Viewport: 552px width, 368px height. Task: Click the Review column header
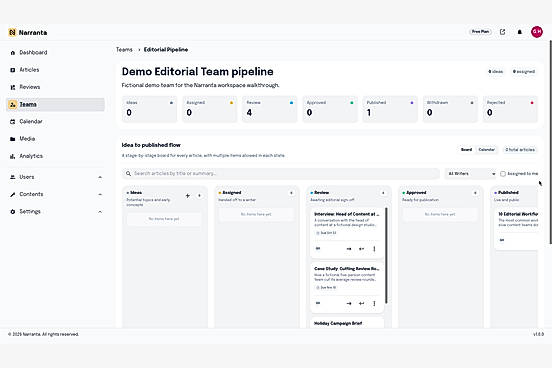click(x=321, y=193)
